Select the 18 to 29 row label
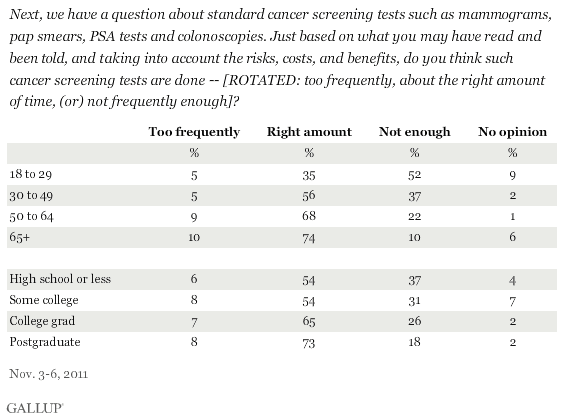 (x=31, y=174)
